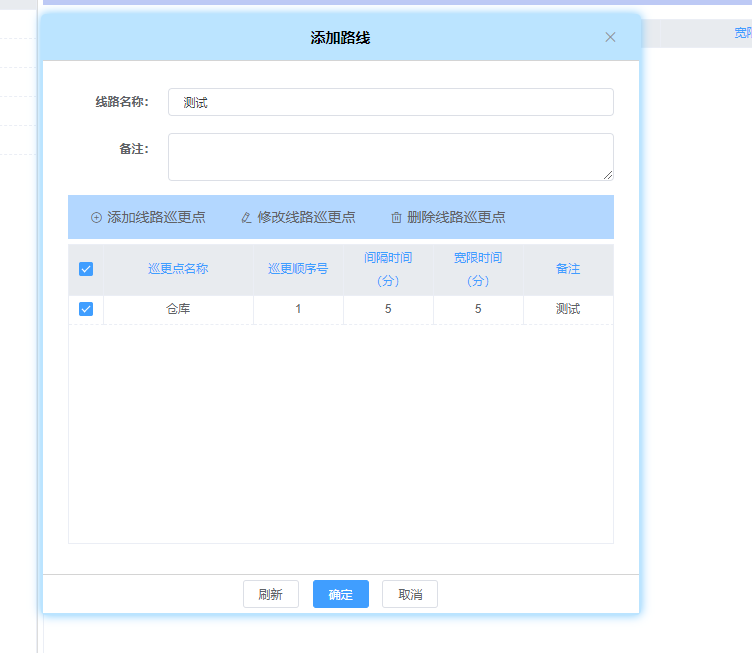Click the 测试 remark cell in row
Screen dimensions: 752x653
coord(568,309)
